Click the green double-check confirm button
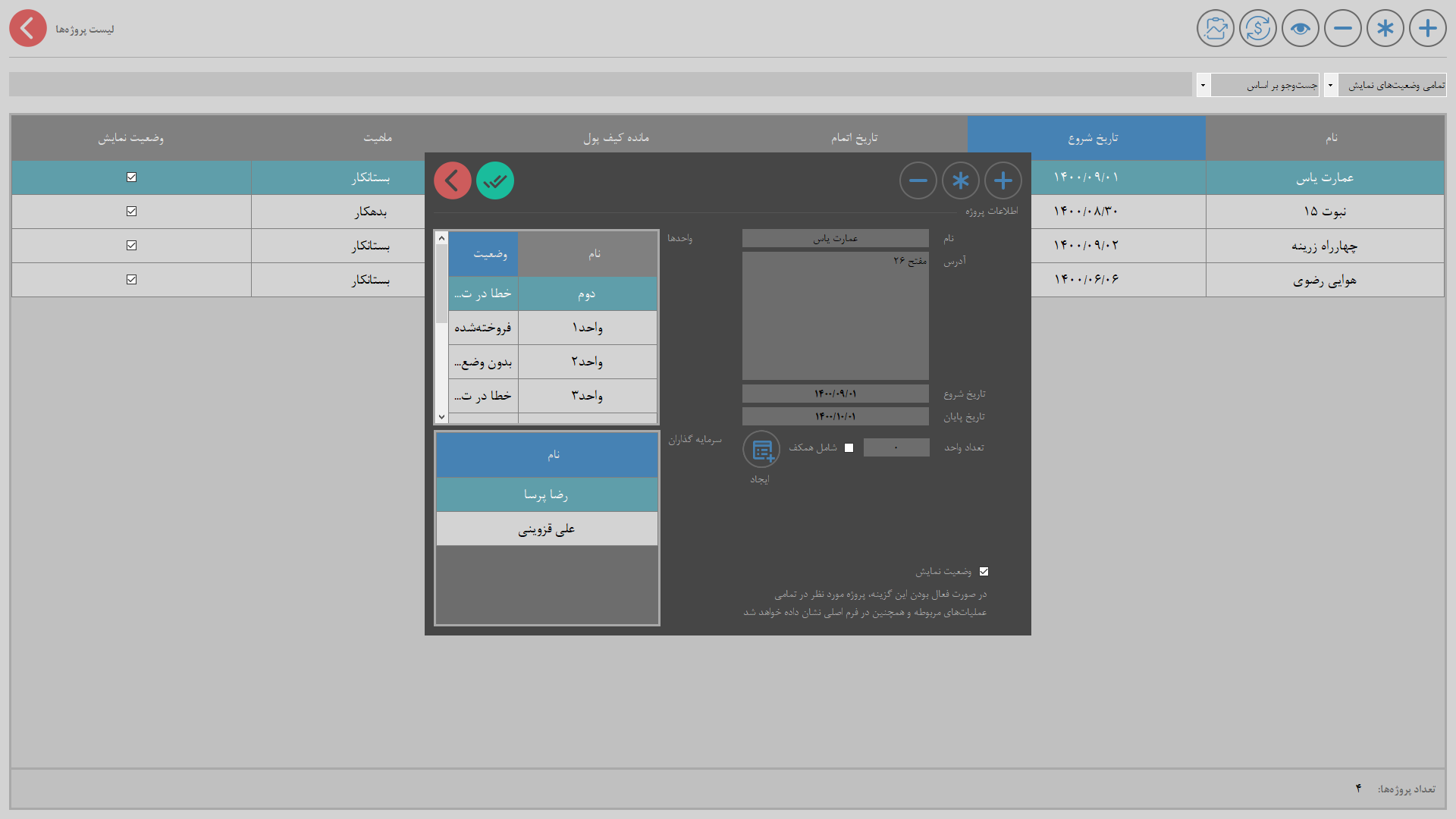The height and width of the screenshot is (819, 1456). (494, 181)
